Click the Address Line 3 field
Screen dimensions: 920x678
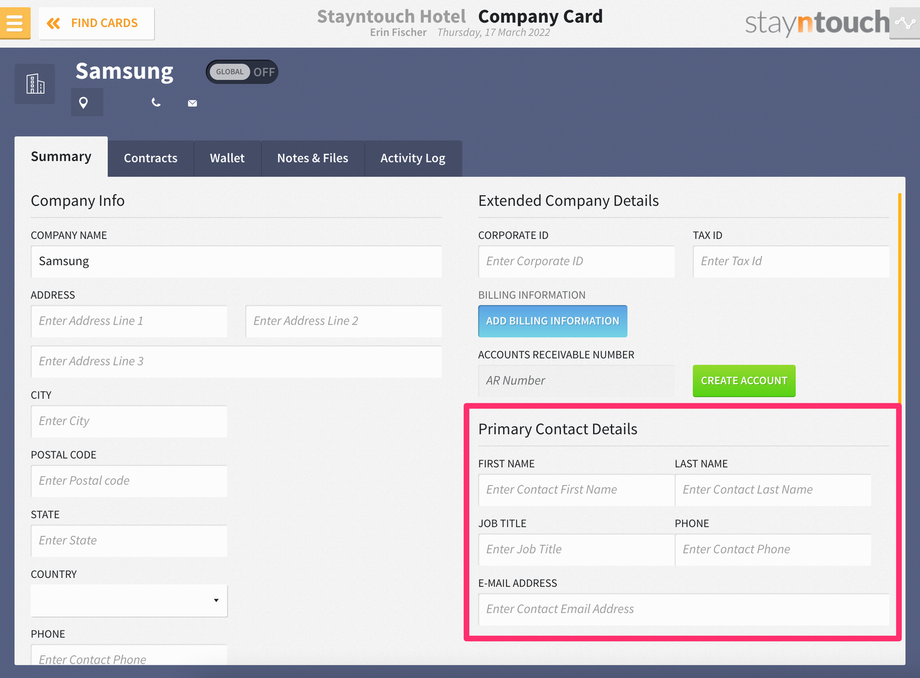[x=236, y=361]
